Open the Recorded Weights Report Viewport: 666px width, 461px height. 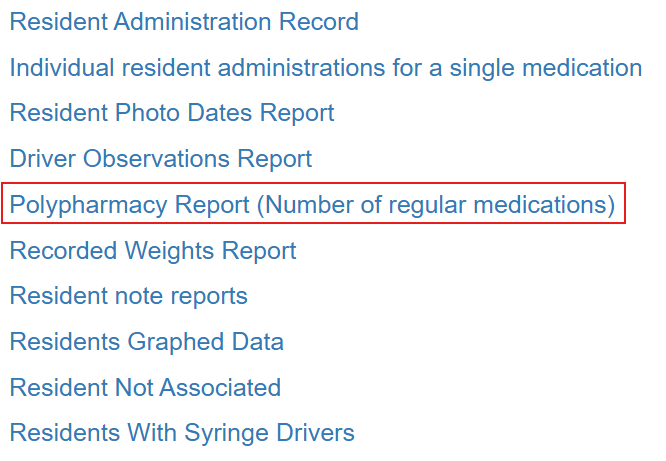coord(153,251)
